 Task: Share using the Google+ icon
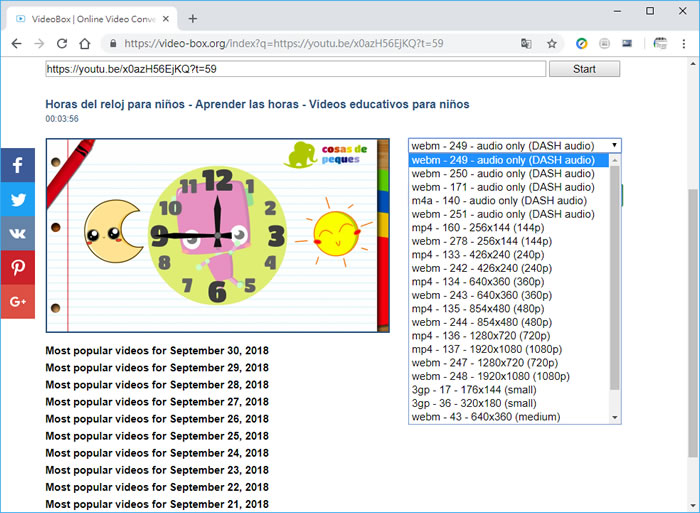(x=17, y=301)
